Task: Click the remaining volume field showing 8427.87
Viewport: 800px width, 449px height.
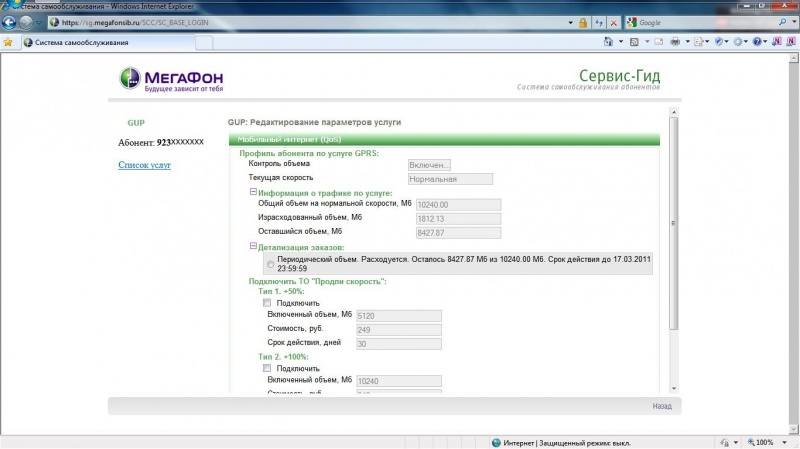Action: 458,233
